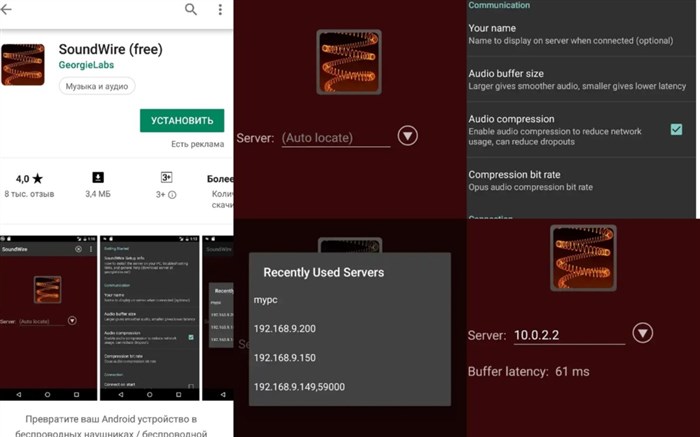Tap the back arrow in Play Store

(6, 9)
